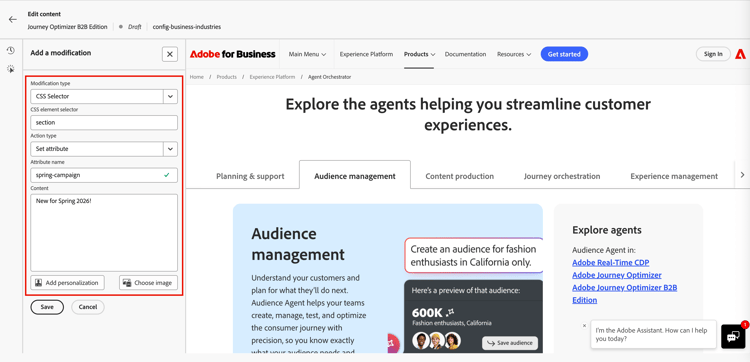Click the Home breadcrumb link
This screenshot has height=362, width=750.
[197, 77]
